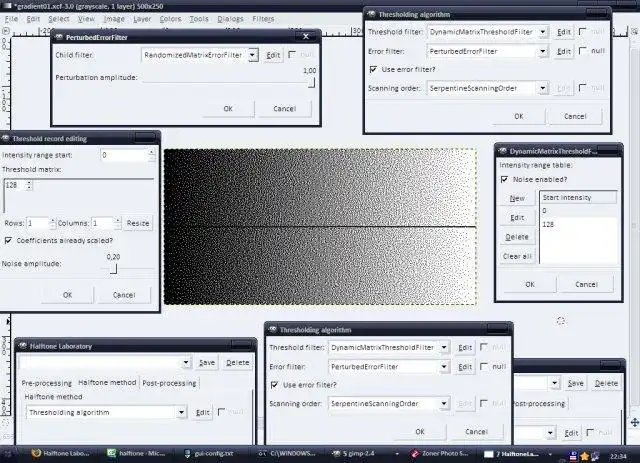
Task: Click Edit next to the Child filter
Action: (273, 55)
